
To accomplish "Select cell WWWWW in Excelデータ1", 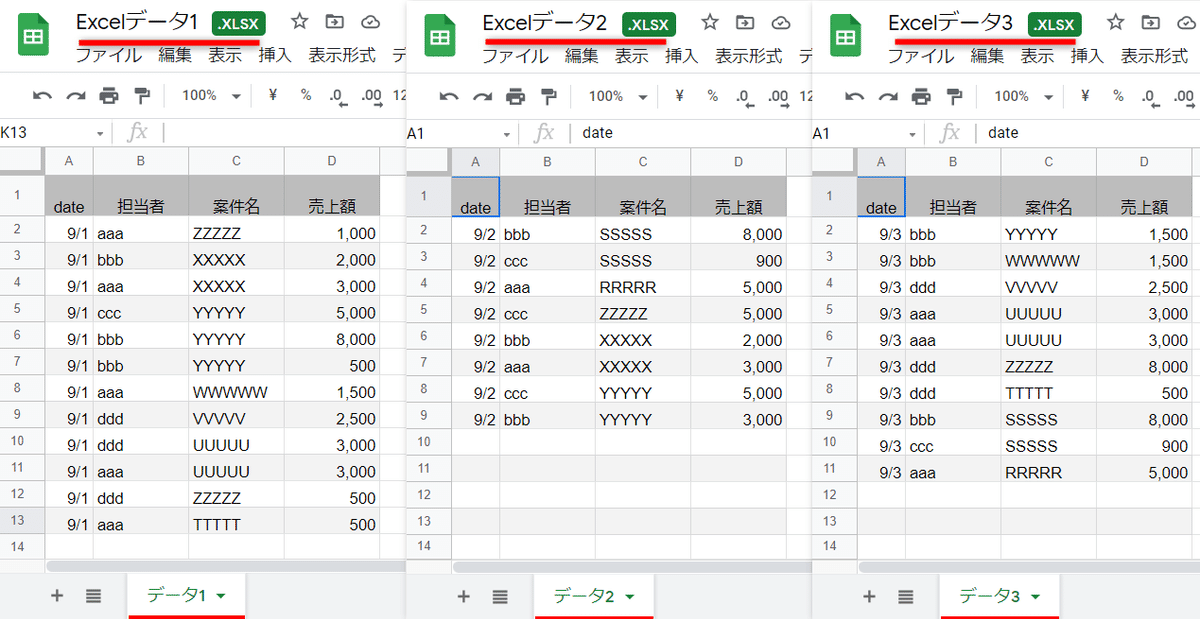I will click(x=236, y=392).
